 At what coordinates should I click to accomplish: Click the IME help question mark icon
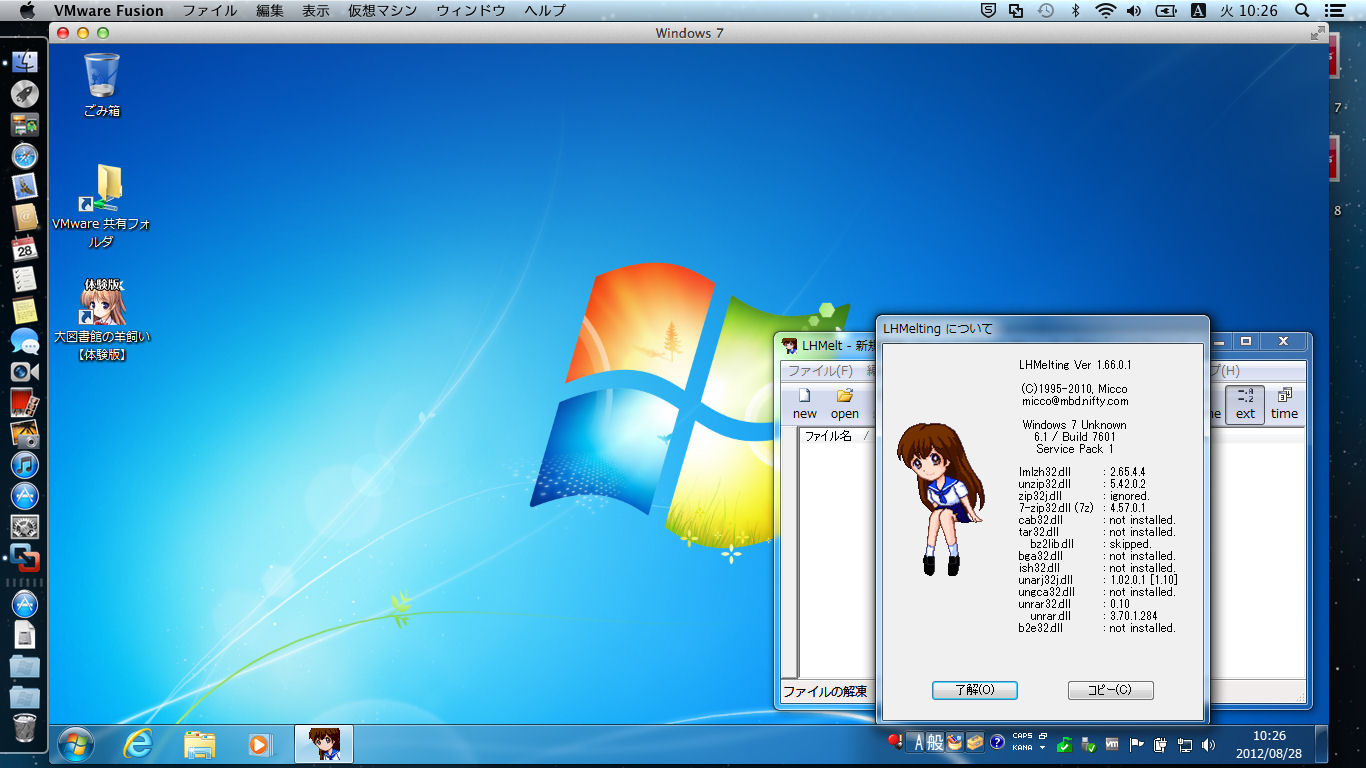[x=997, y=743]
